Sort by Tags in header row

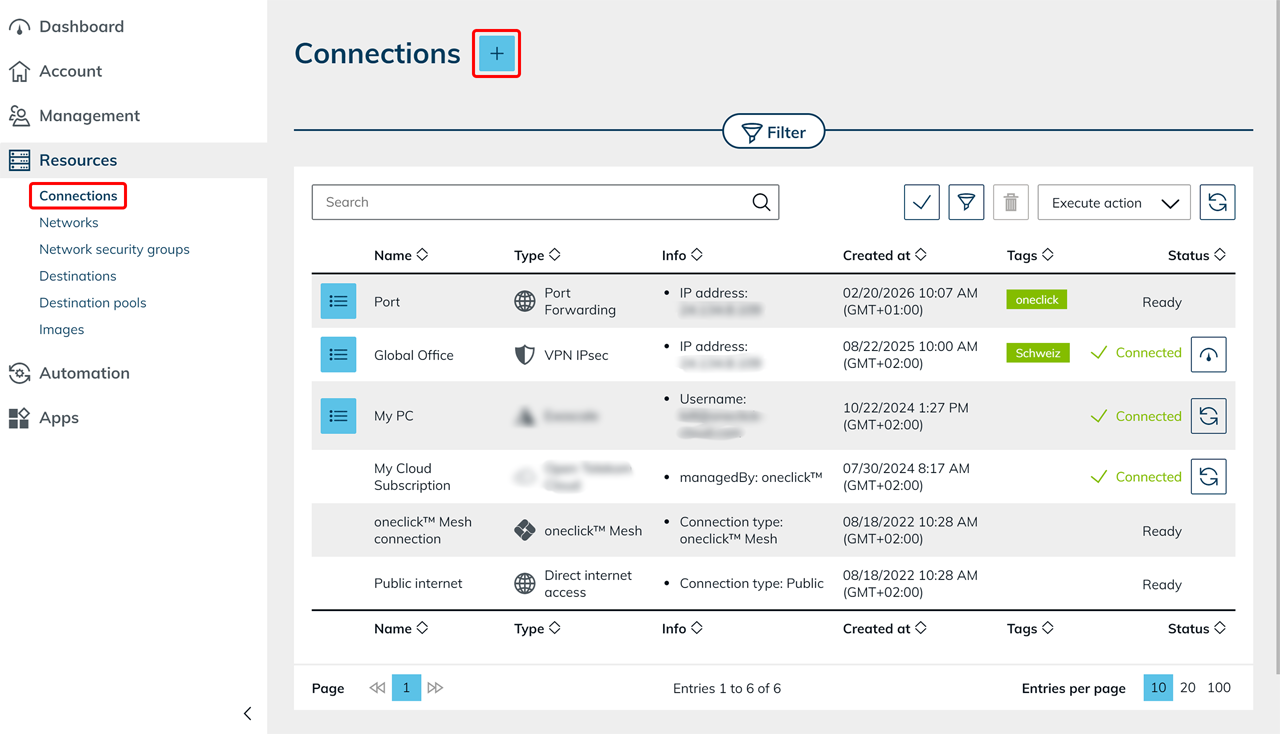(1030, 255)
